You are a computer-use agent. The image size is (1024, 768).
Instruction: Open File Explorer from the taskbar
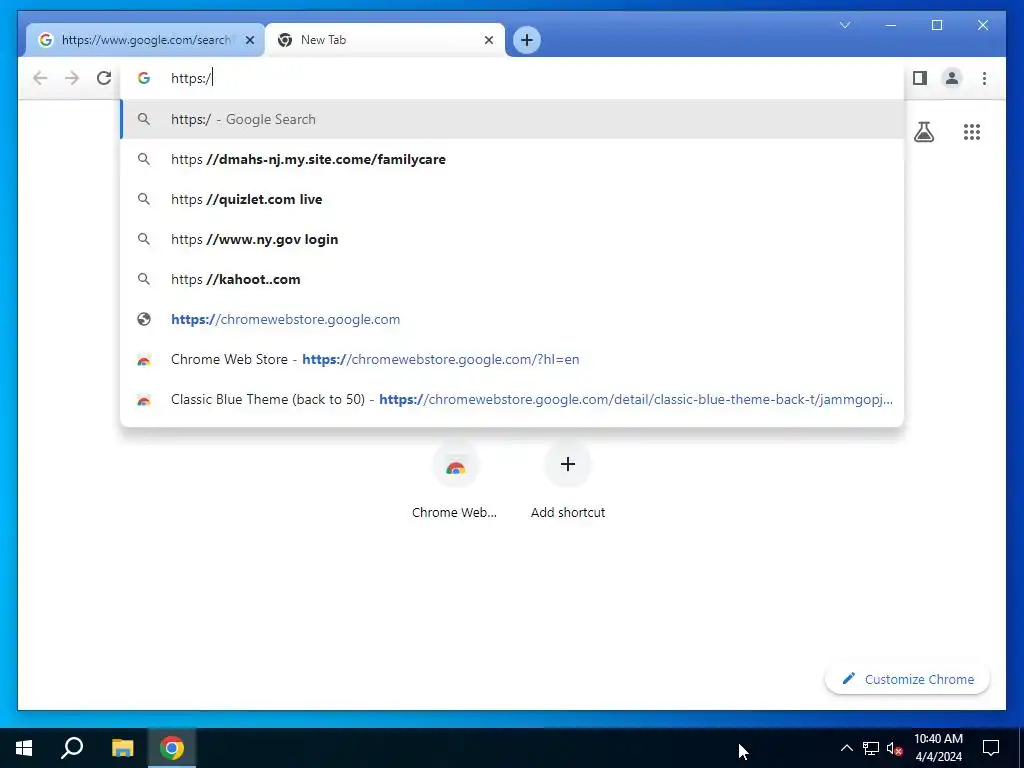coord(122,748)
